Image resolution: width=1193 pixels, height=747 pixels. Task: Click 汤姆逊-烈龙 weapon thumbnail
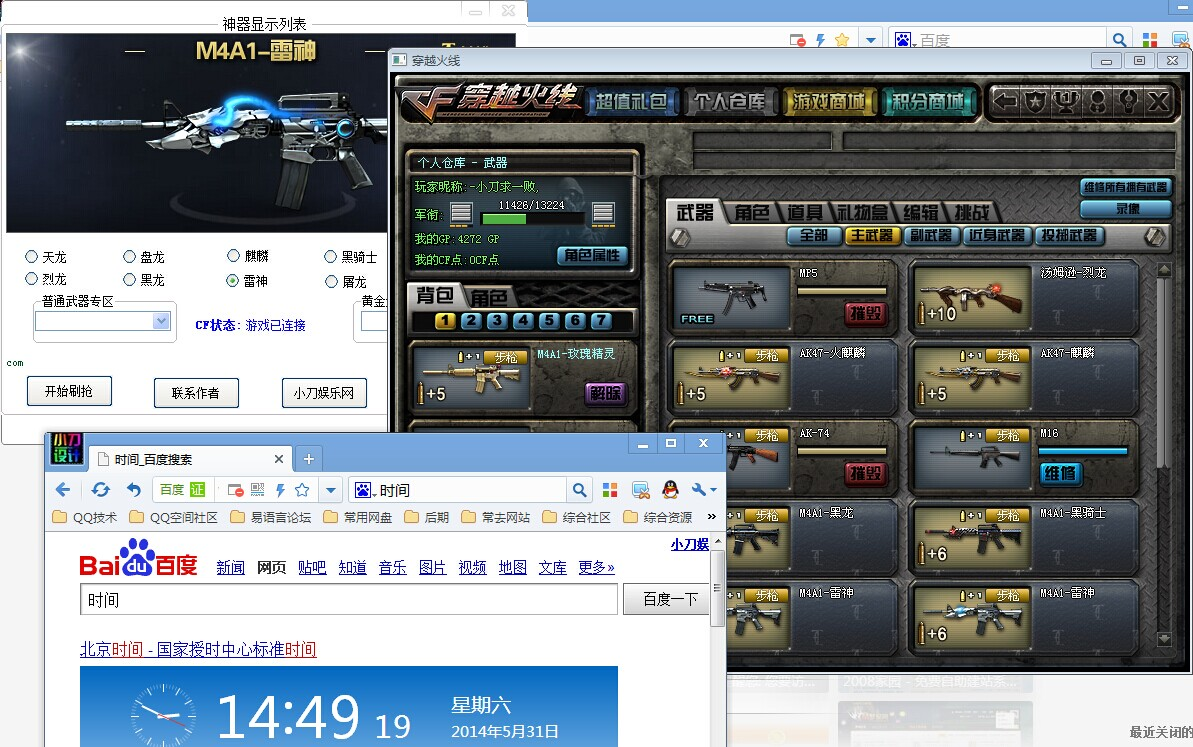(972, 300)
